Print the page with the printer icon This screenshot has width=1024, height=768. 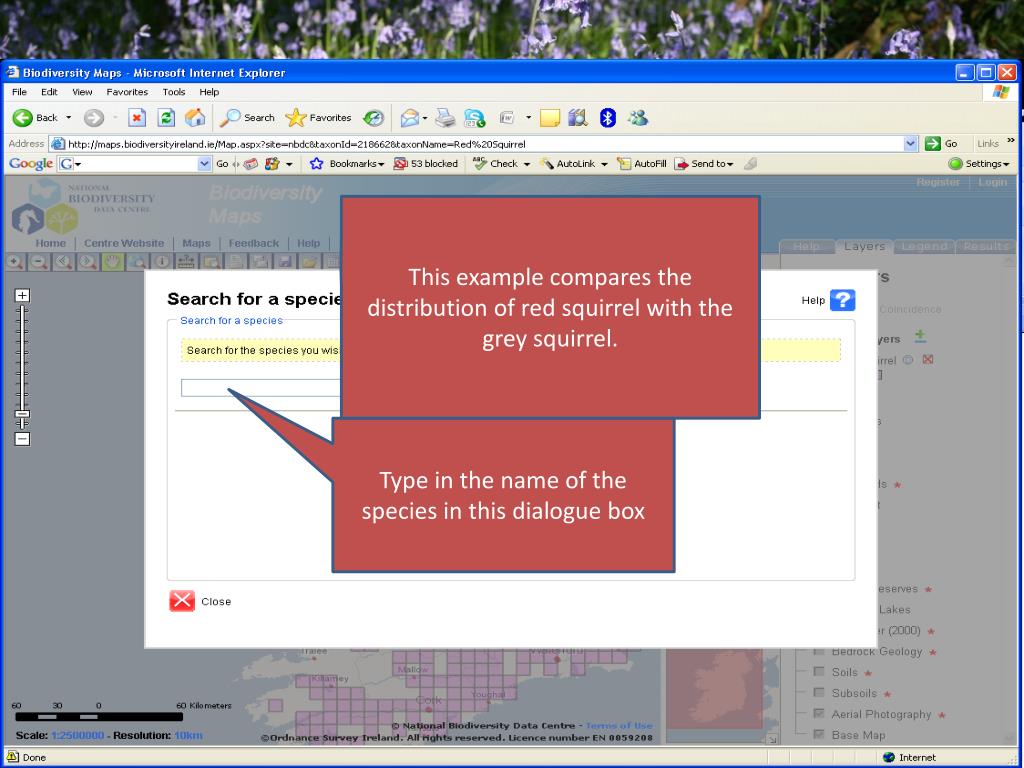(445, 118)
